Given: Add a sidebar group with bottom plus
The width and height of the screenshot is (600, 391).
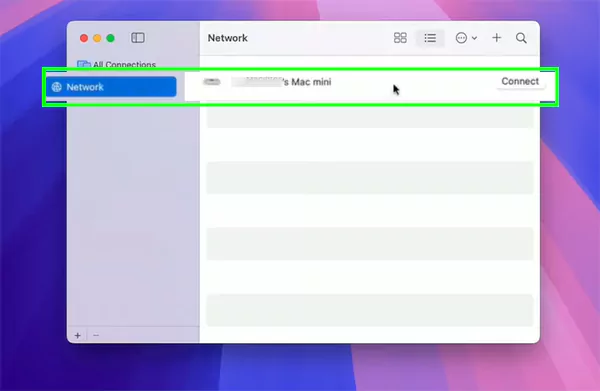Looking at the screenshot, I should pyautogui.click(x=78, y=336).
